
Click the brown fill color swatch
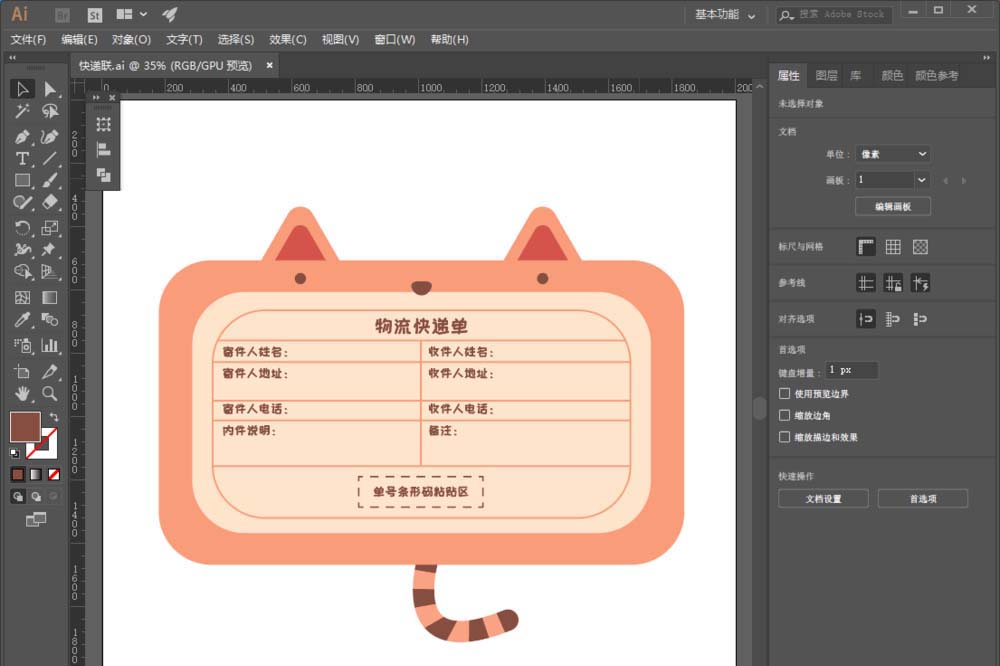pyautogui.click(x=25, y=427)
